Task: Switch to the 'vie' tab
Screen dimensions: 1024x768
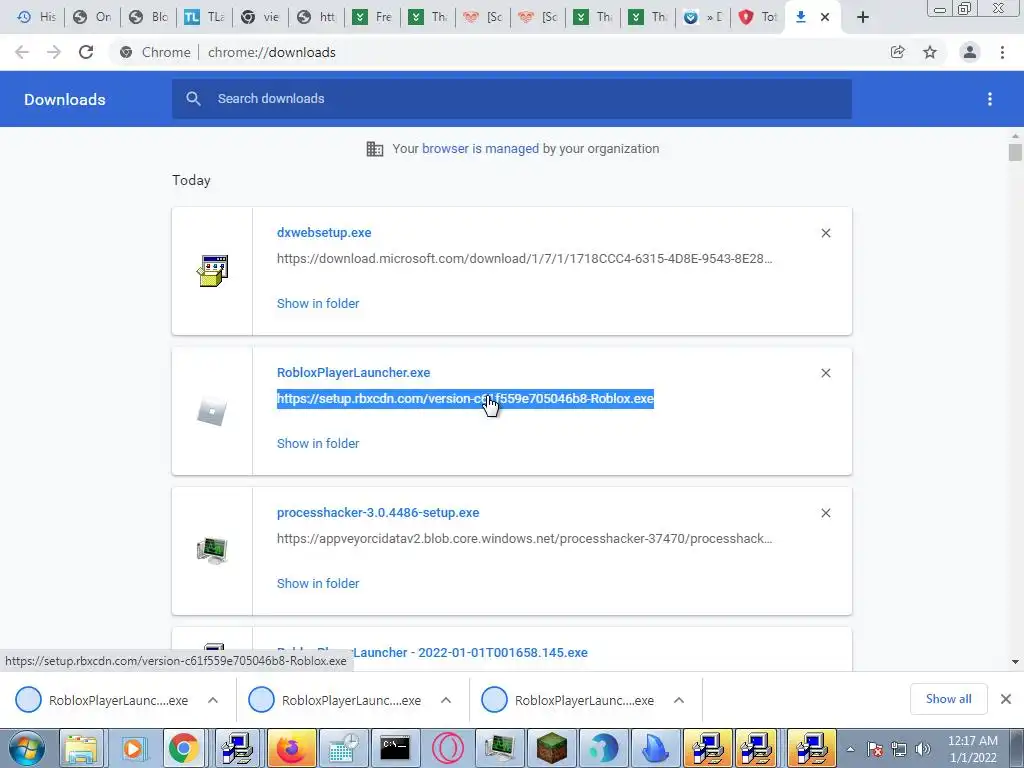Action: point(260,17)
